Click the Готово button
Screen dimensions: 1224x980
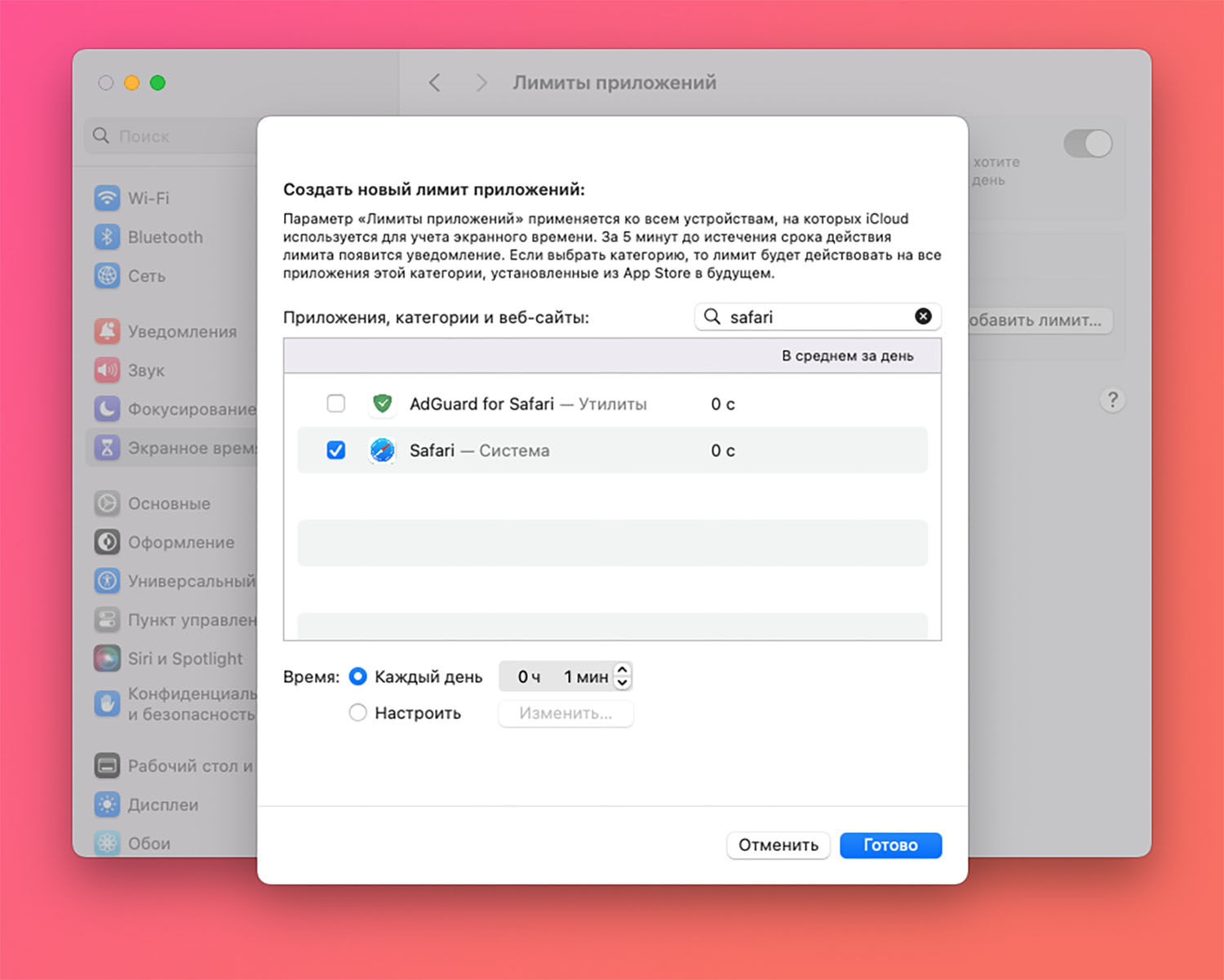(890, 845)
